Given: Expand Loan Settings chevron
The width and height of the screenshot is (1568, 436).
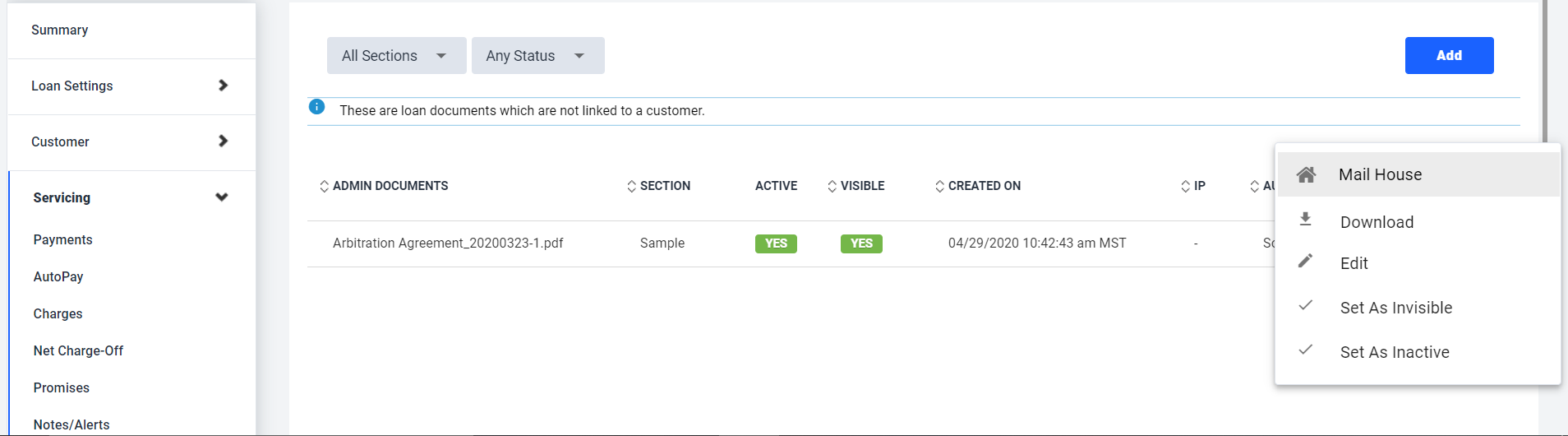Looking at the screenshot, I should click(x=223, y=86).
